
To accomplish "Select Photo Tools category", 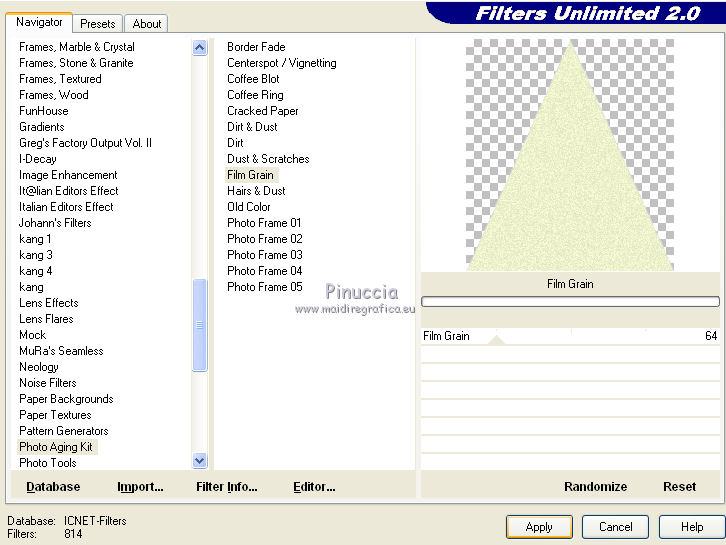I will pyautogui.click(x=48, y=463).
